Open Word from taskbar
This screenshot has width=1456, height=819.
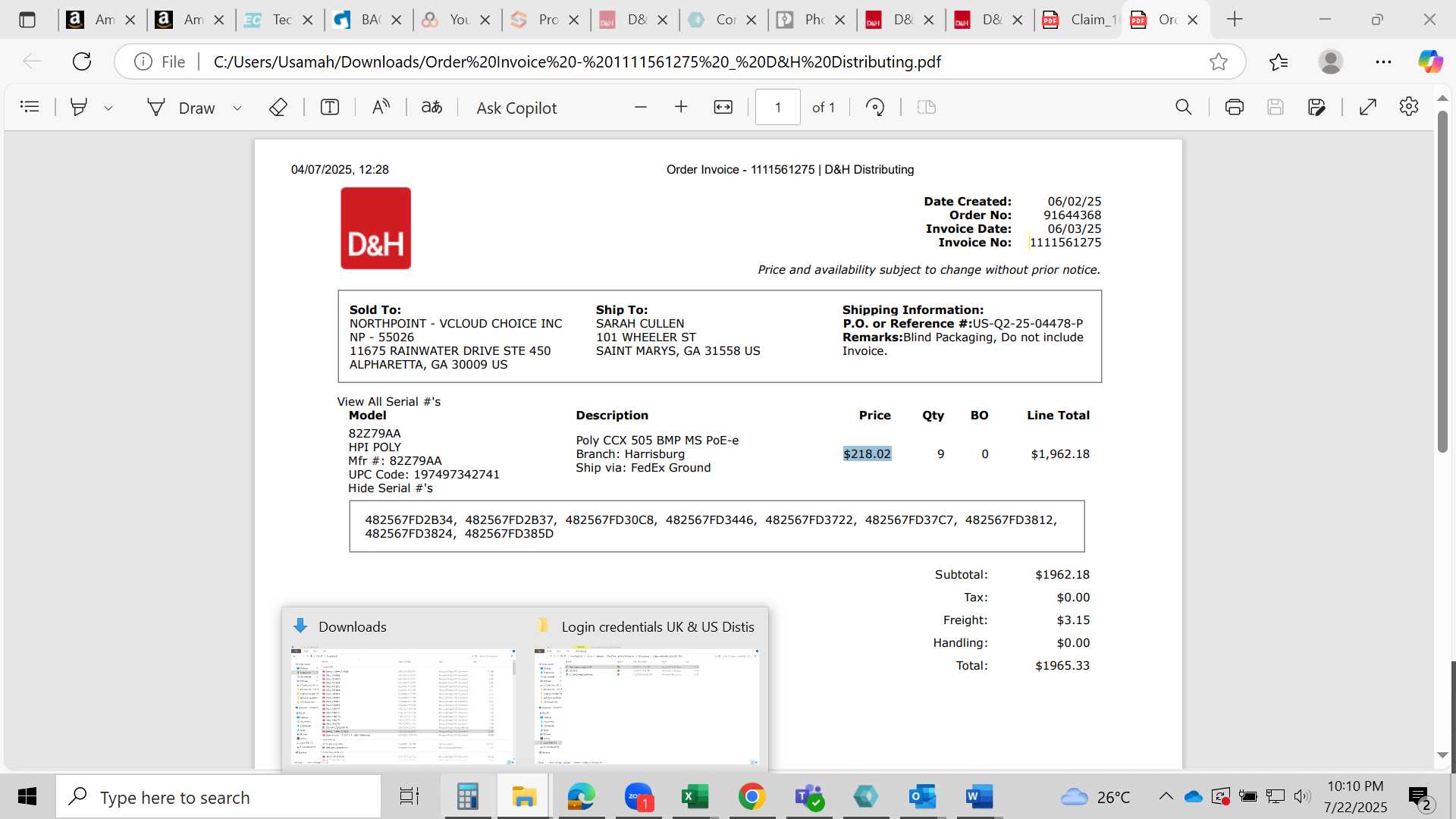979,797
